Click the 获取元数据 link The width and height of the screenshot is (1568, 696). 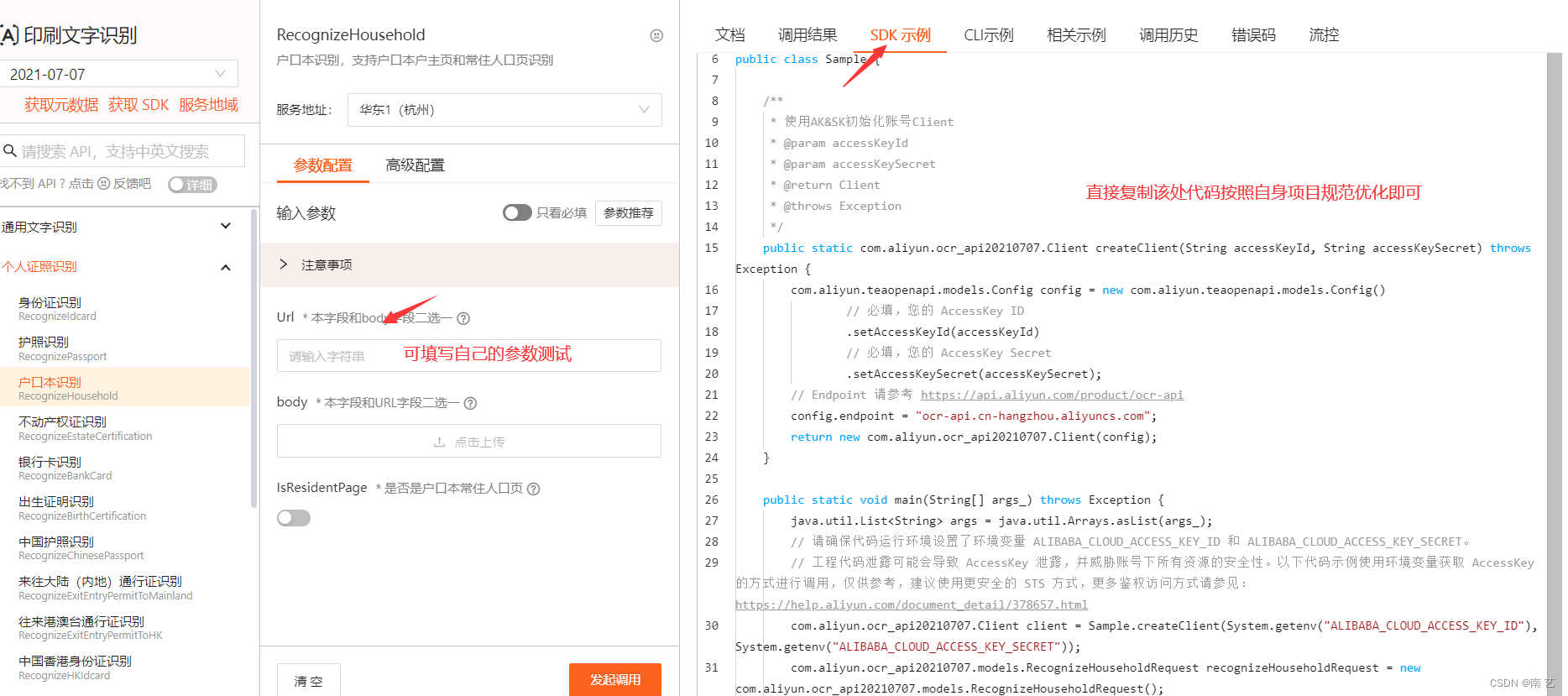click(61, 105)
